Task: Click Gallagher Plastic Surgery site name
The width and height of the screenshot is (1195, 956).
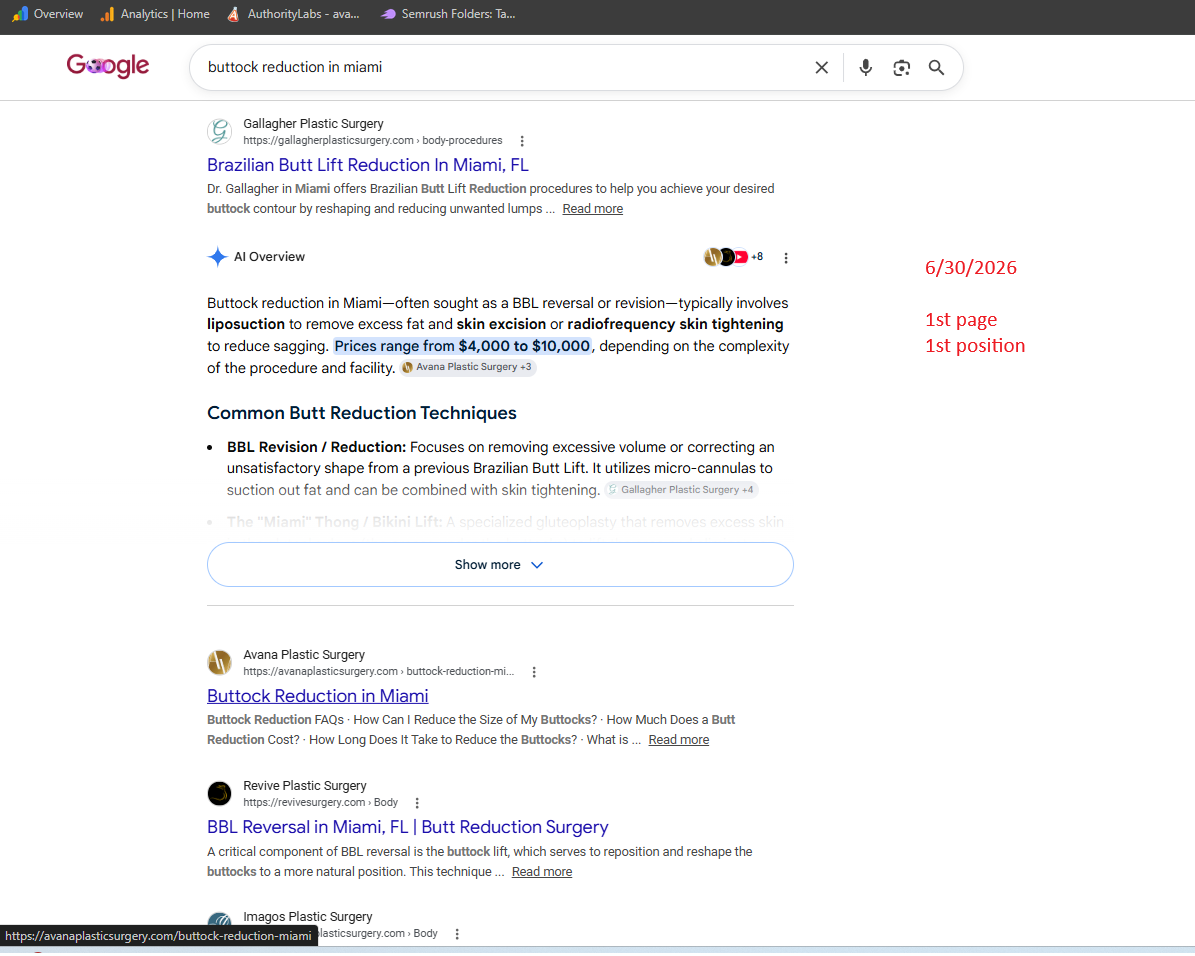Action: (313, 124)
